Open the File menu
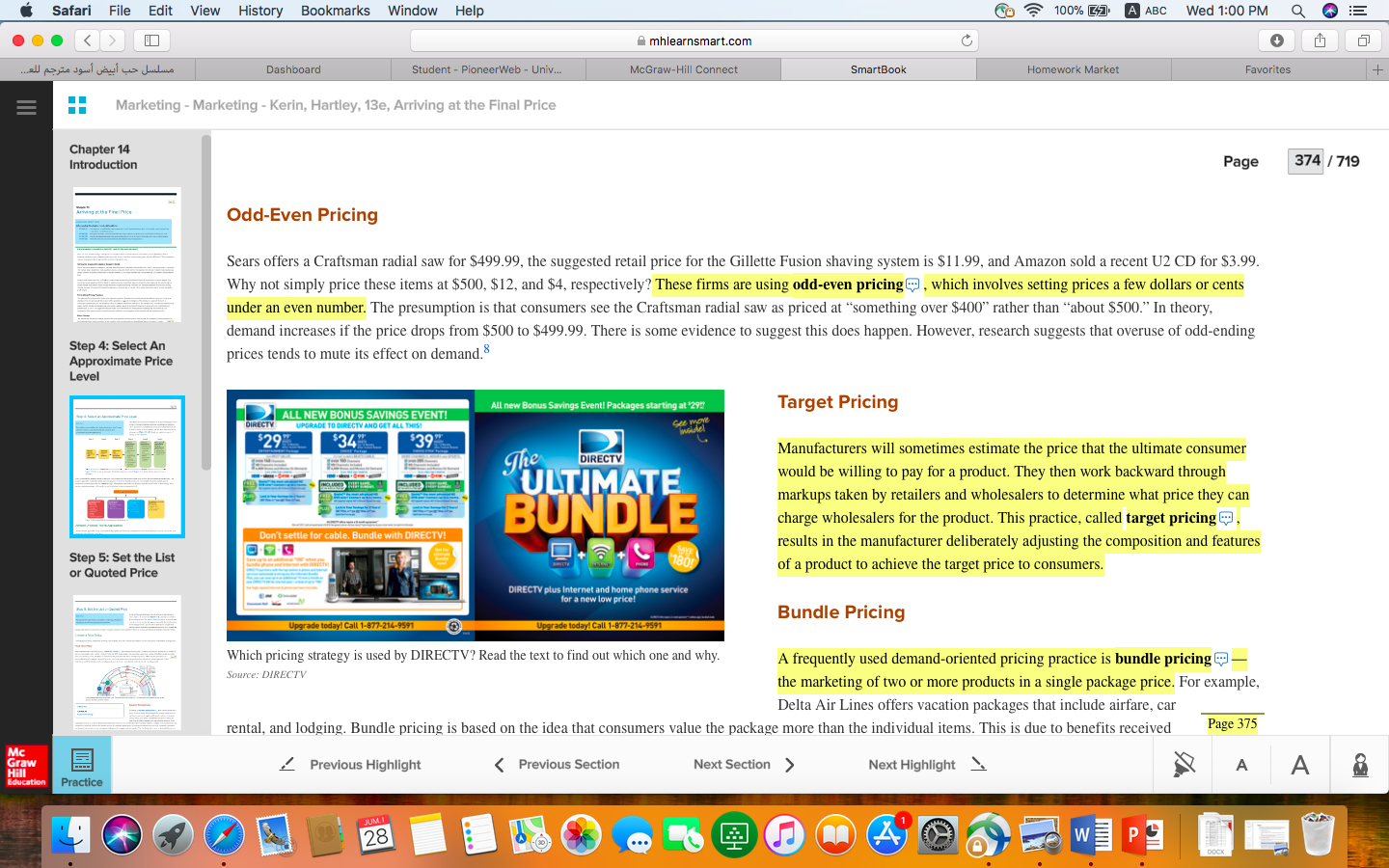 (120, 11)
